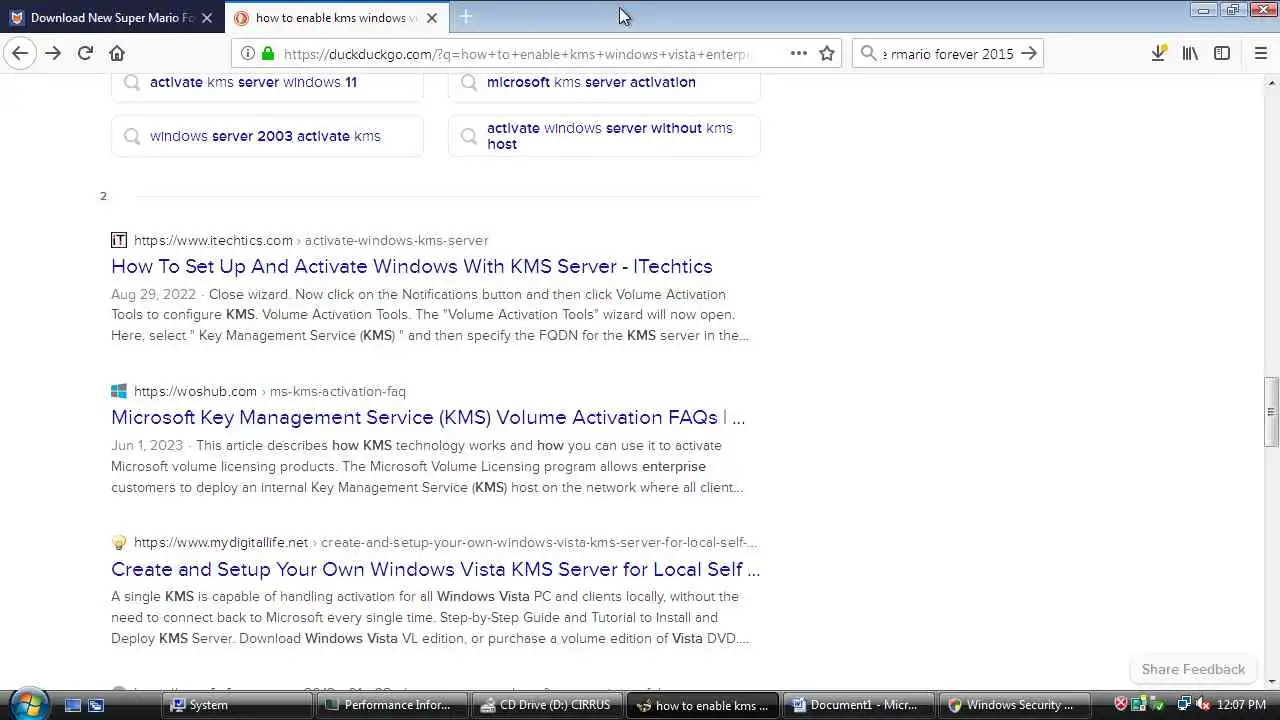The height and width of the screenshot is (720, 1280).
Task: Switch to Performance Information taskbar window
Action: click(392, 705)
